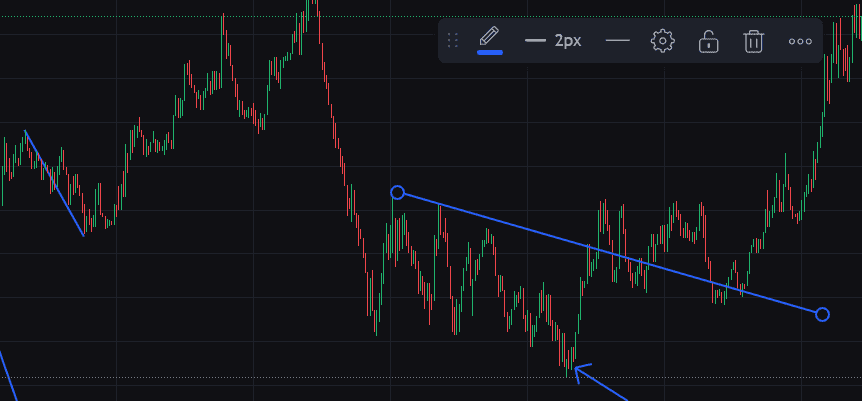Open the line style dropdown

pos(618,41)
